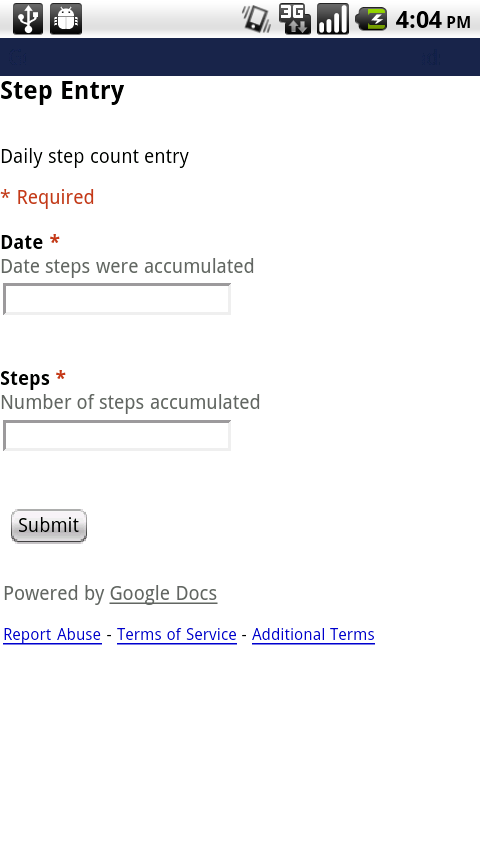Tap the bold Steps field label
The width and height of the screenshot is (480, 854).
click(25, 378)
